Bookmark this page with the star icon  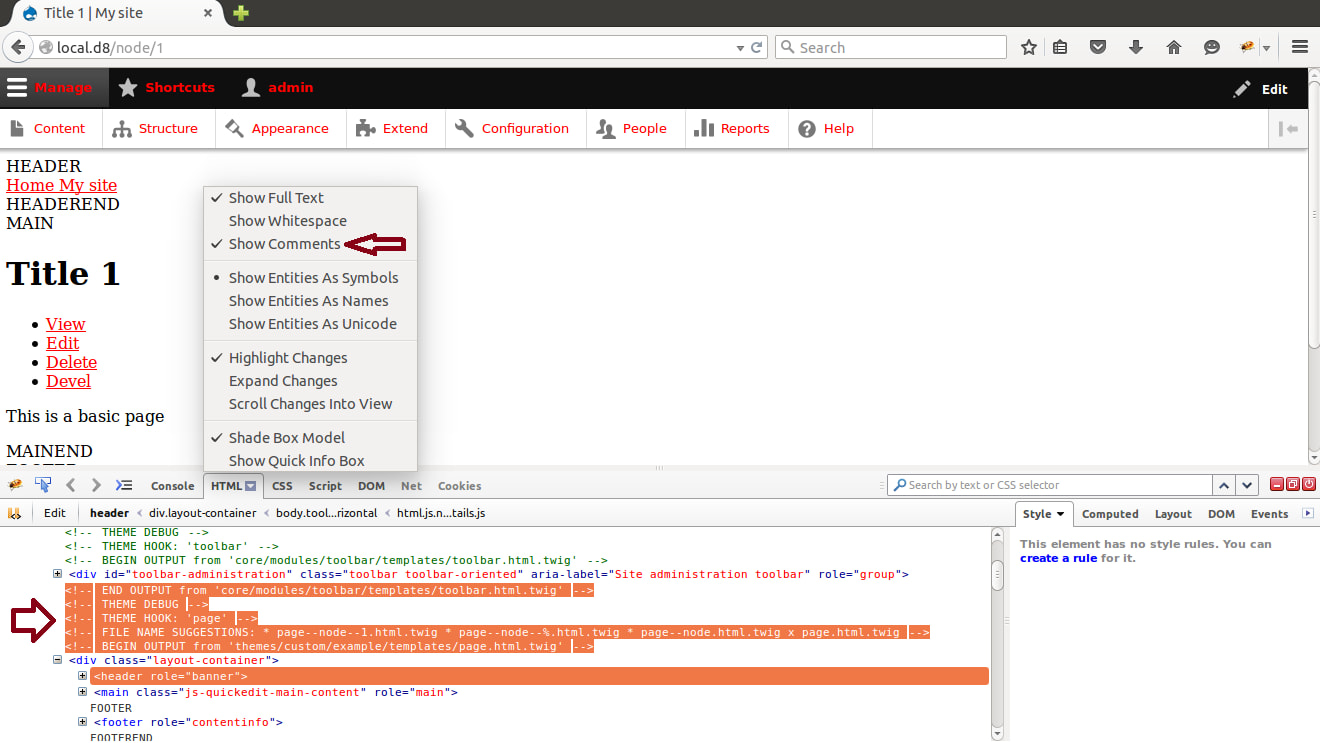[1029, 47]
